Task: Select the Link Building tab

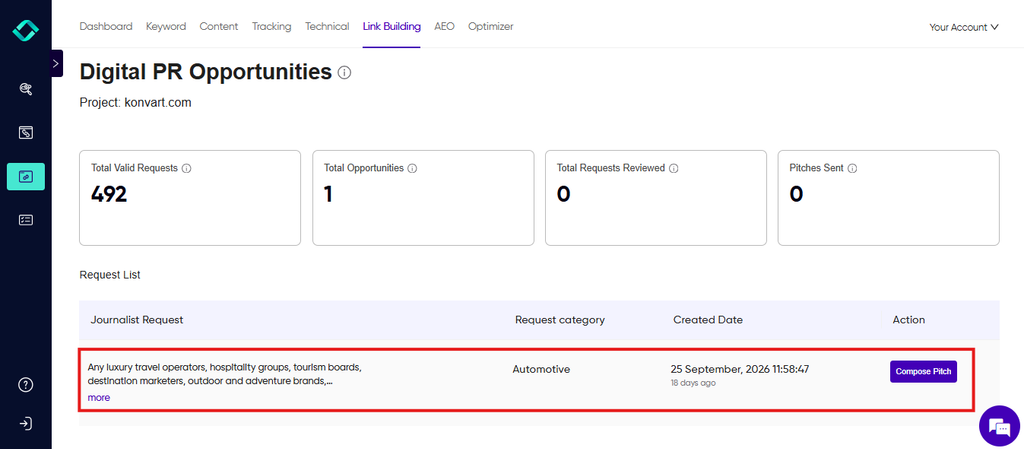Action: [392, 27]
